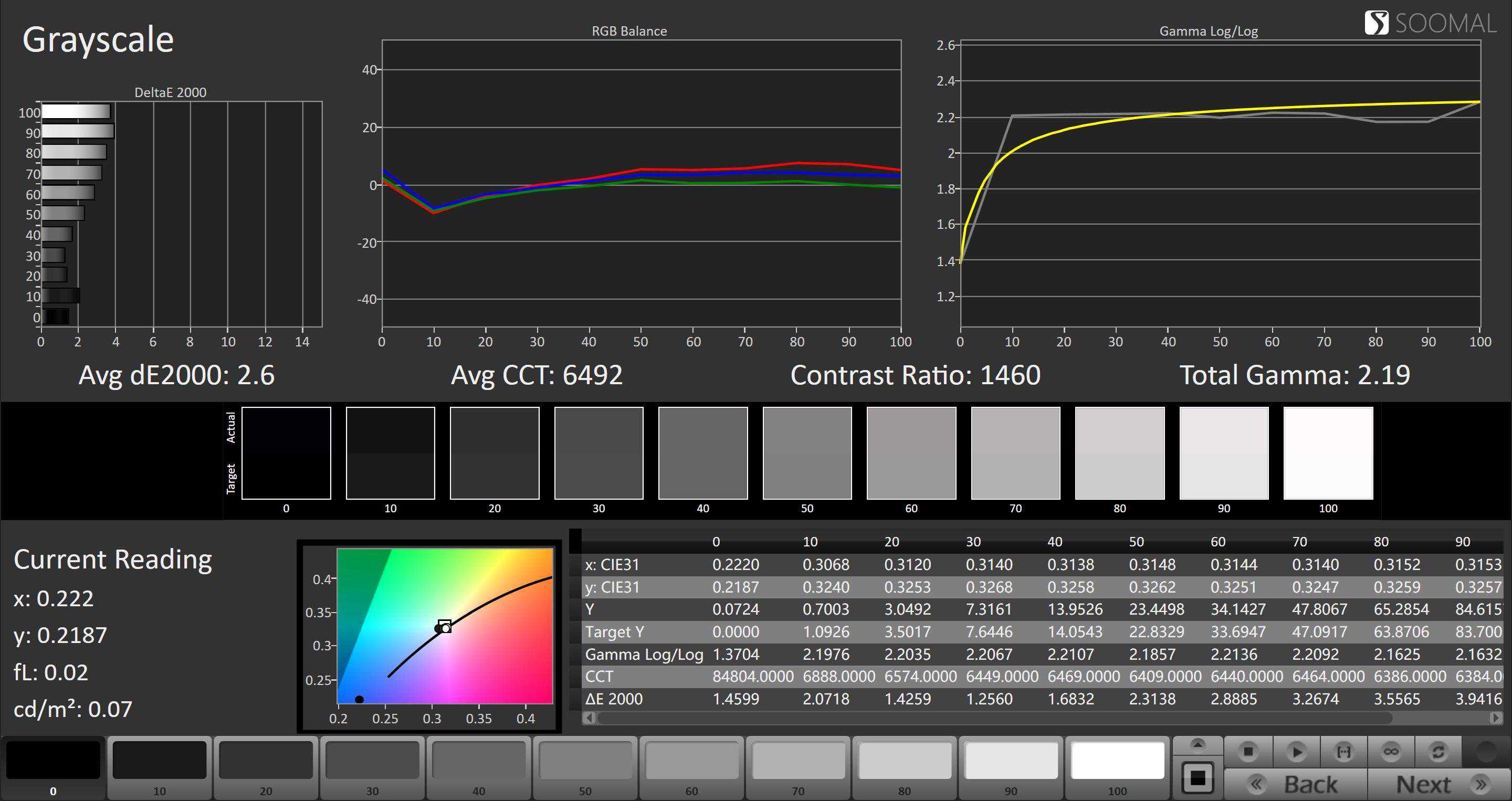Click the CIE chromaticity diagram
The image size is (1512, 801).
[x=444, y=626]
